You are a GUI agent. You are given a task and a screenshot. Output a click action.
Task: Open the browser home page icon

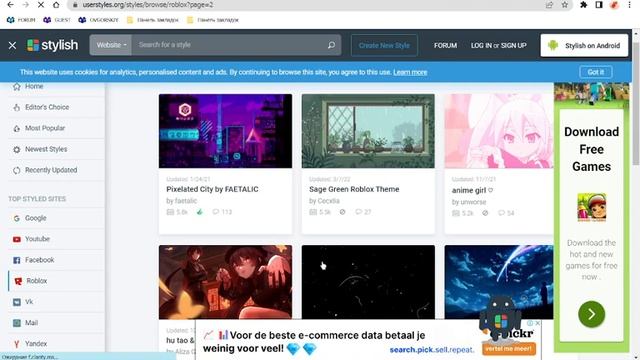coord(56,5)
